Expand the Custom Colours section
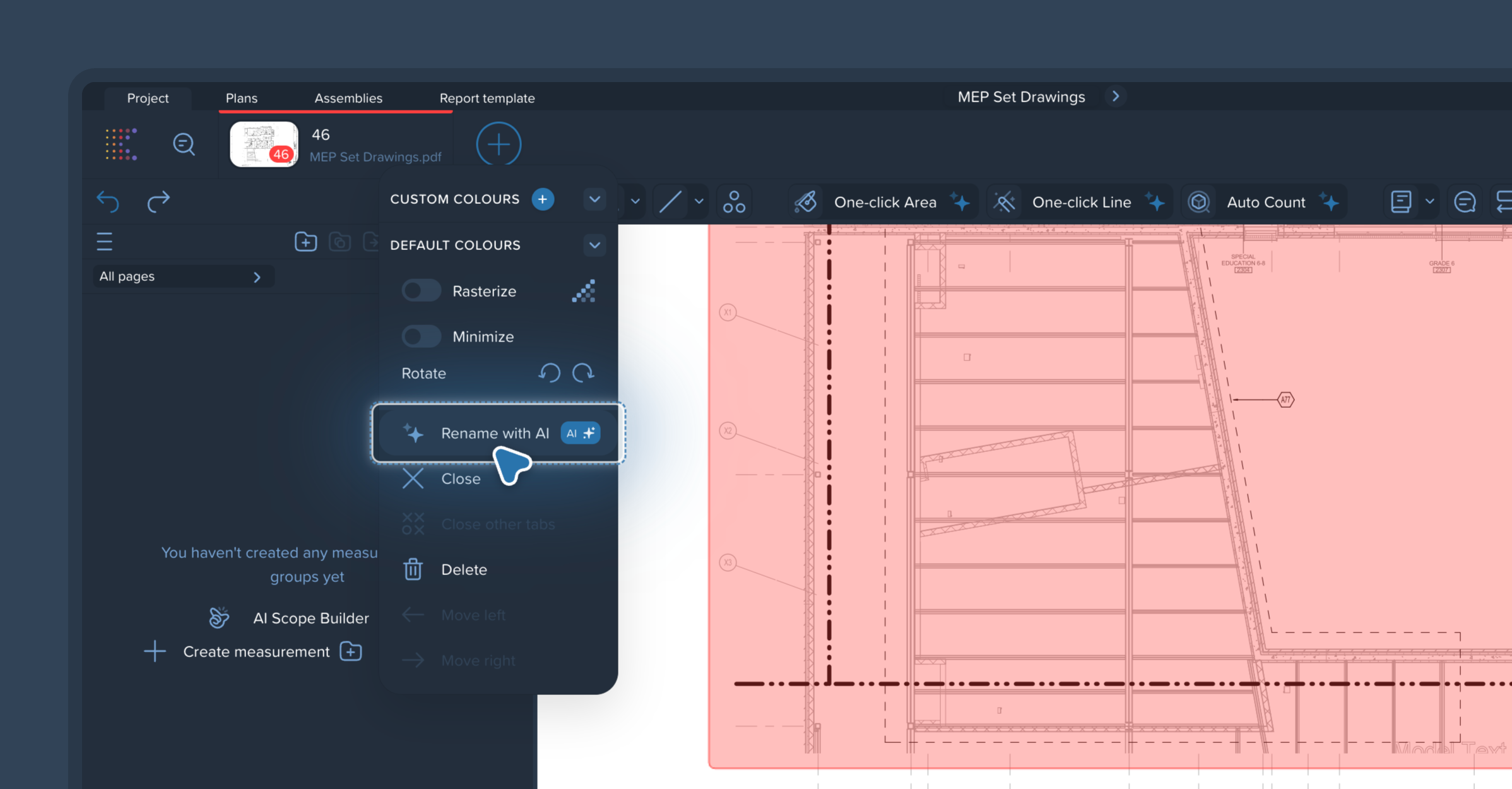1512x789 pixels. tap(594, 199)
